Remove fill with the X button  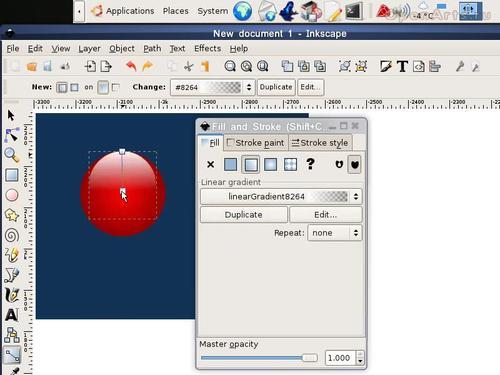click(x=210, y=164)
